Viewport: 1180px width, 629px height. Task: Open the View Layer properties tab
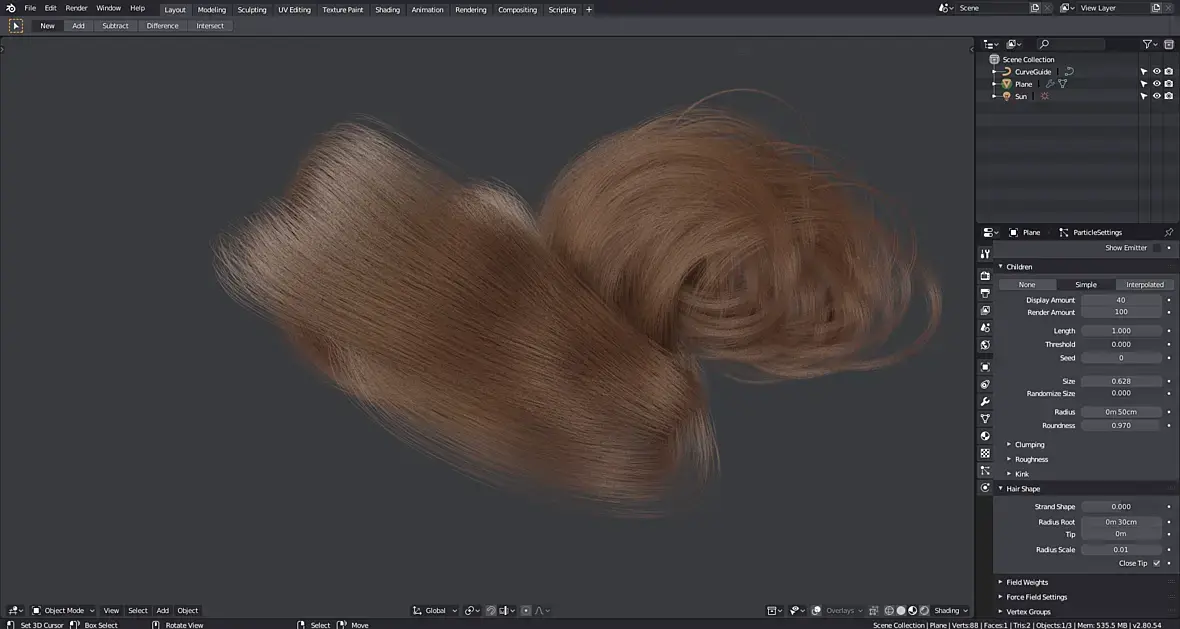point(985,311)
